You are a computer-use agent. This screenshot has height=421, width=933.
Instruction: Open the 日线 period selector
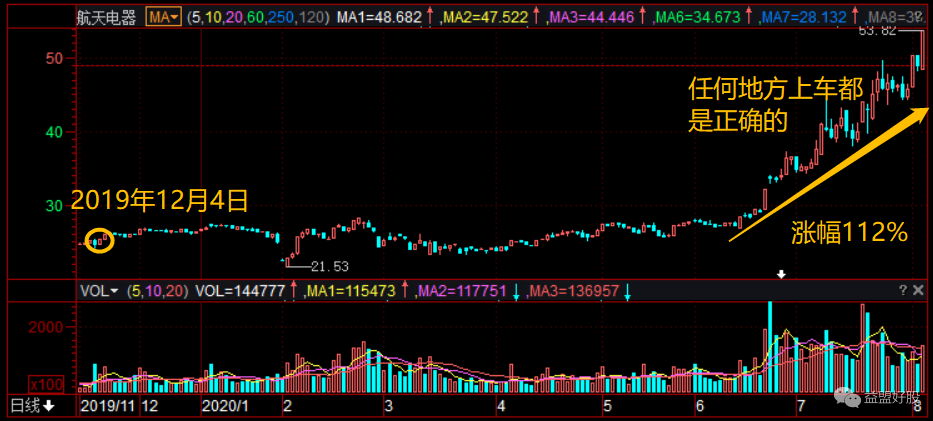coord(33,406)
